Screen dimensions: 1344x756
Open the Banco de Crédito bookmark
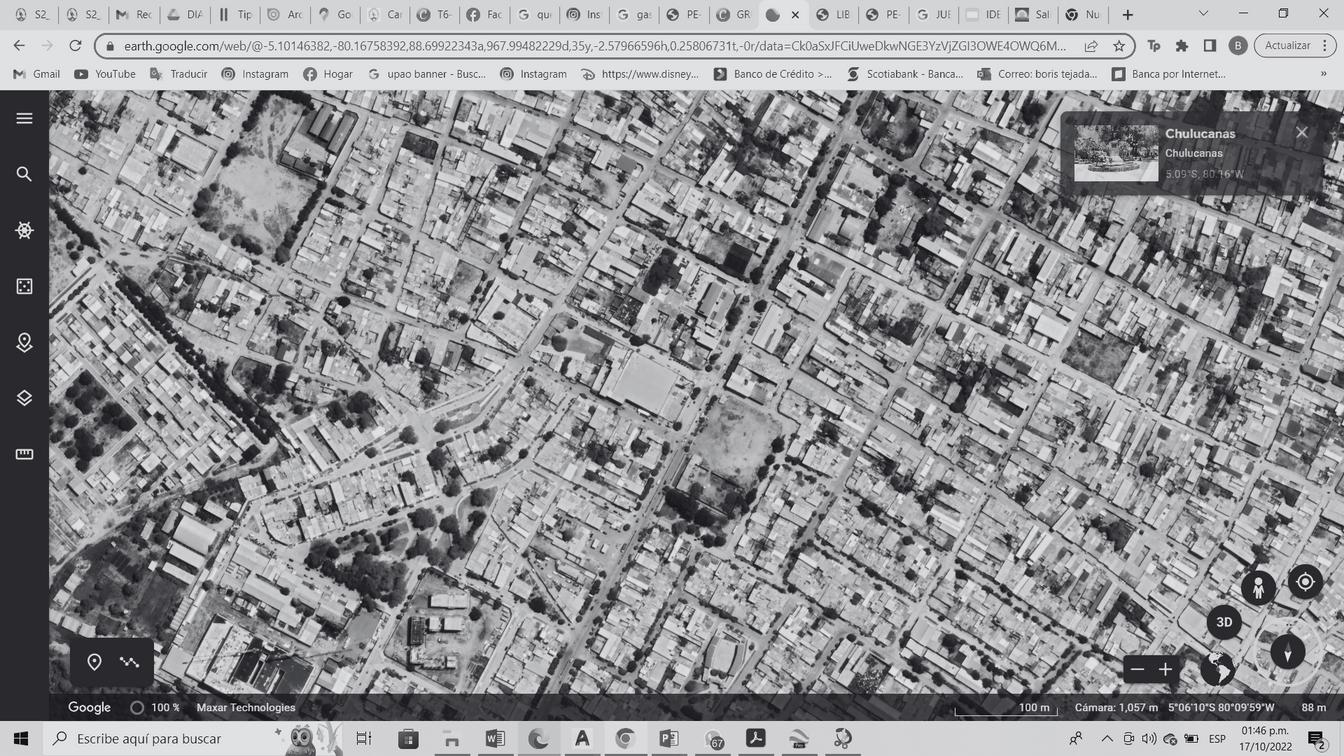click(x=773, y=74)
